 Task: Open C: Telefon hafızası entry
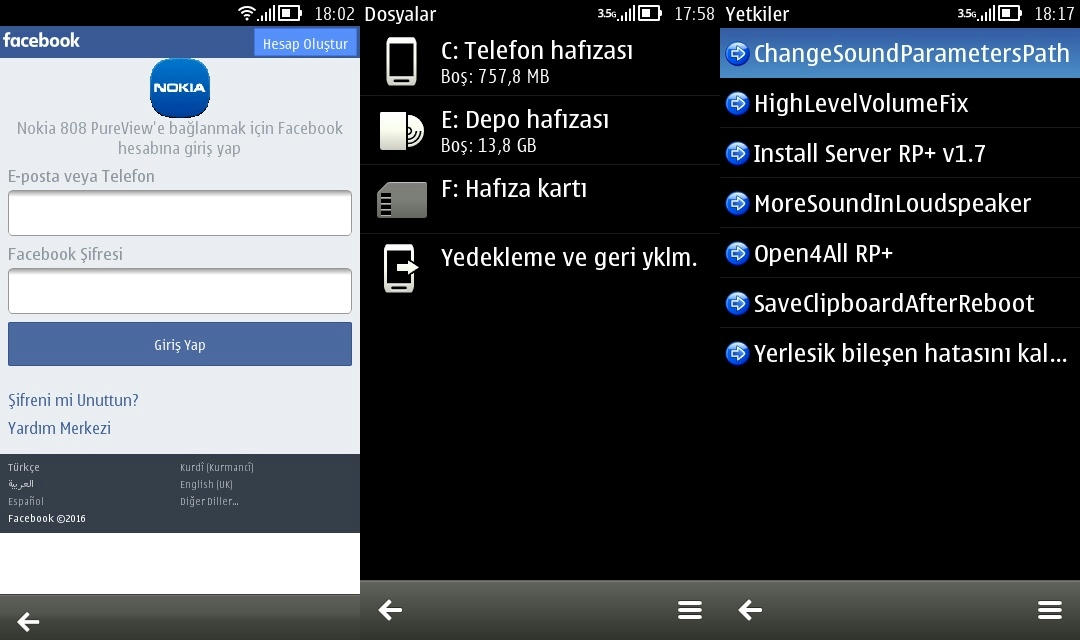540,61
